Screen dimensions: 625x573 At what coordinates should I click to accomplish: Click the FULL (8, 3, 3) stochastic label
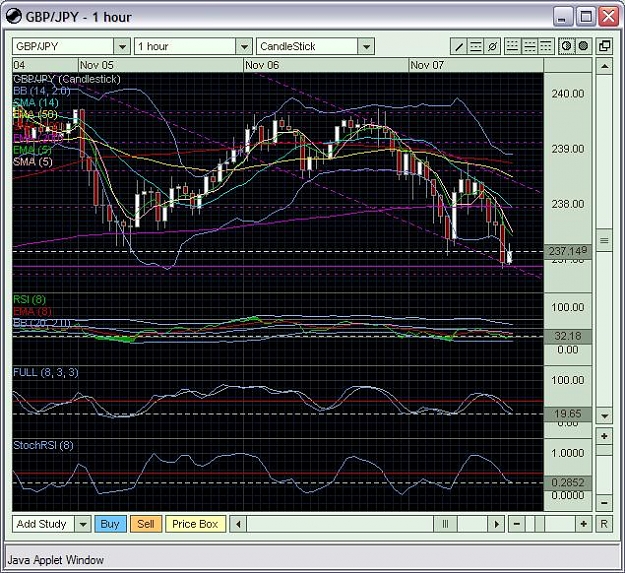click(x=46, y=373)
